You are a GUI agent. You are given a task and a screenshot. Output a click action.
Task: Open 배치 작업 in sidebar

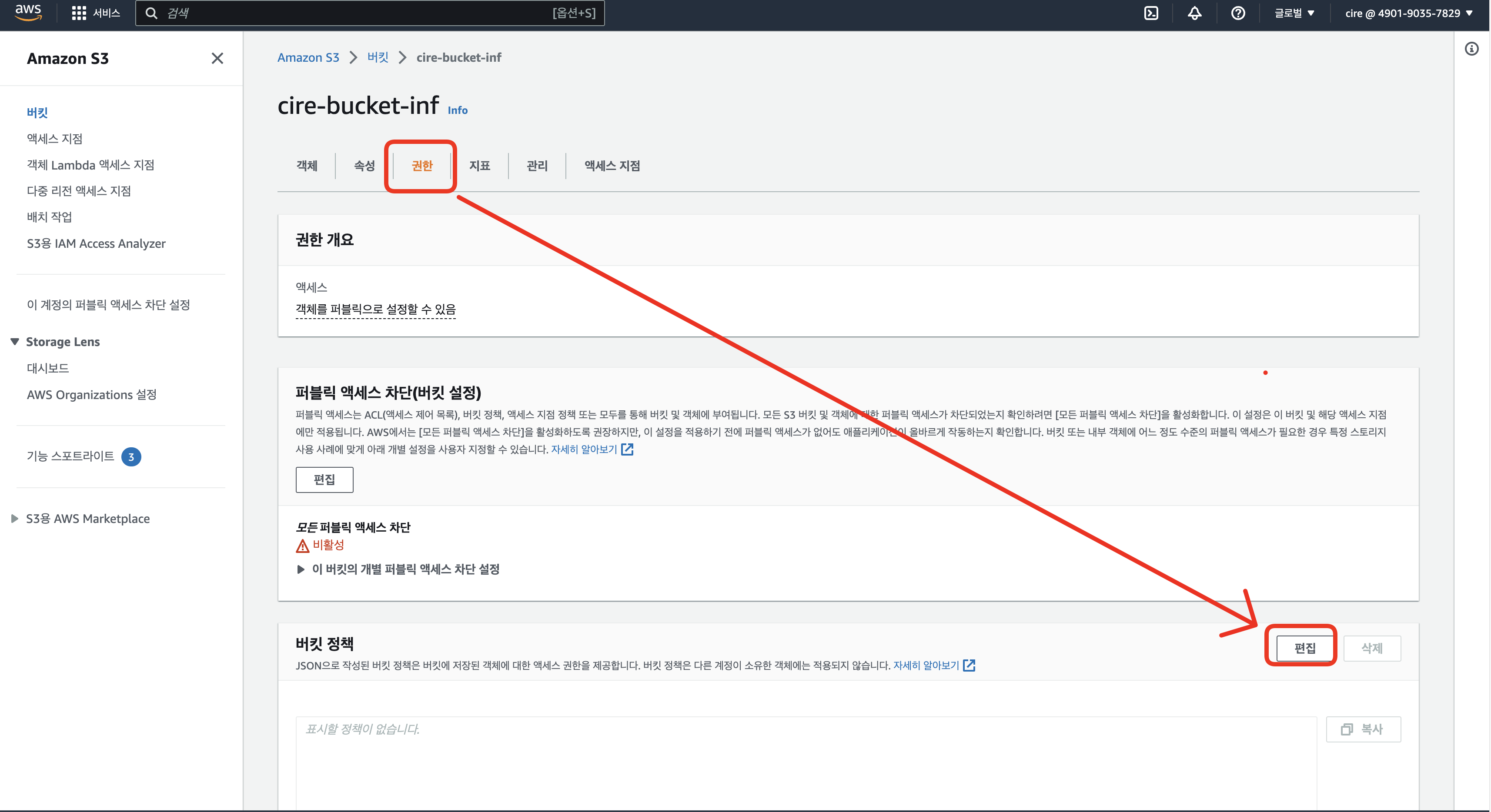(x=49, y=217)
